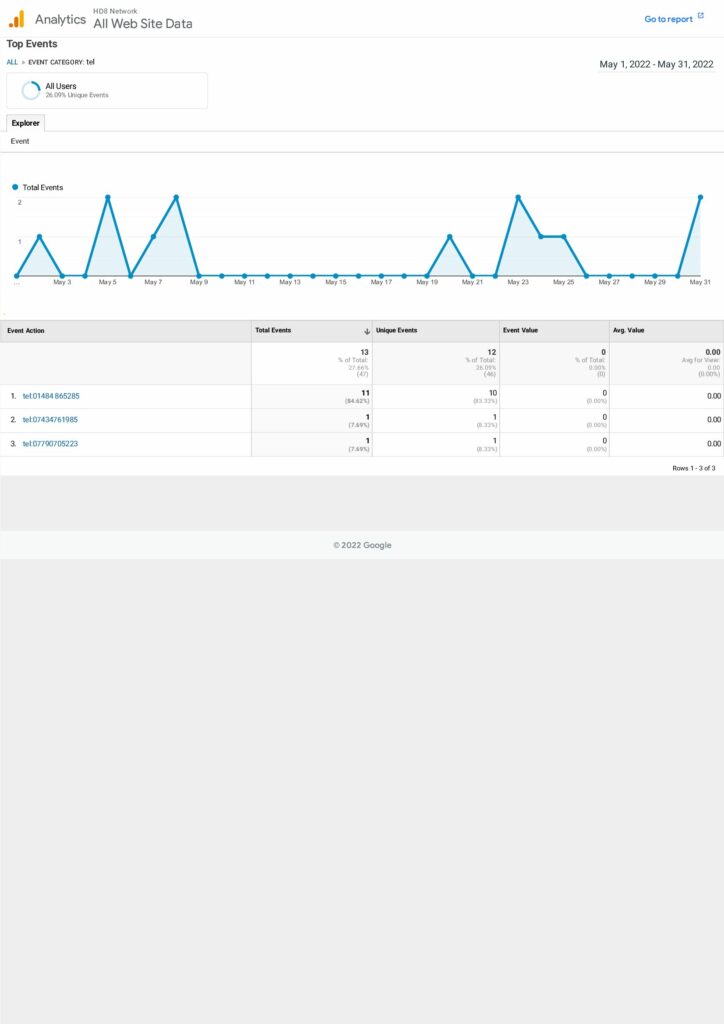Select the Event sub-tab
The width and height of the screenshot is (724, 1024).
20,142
